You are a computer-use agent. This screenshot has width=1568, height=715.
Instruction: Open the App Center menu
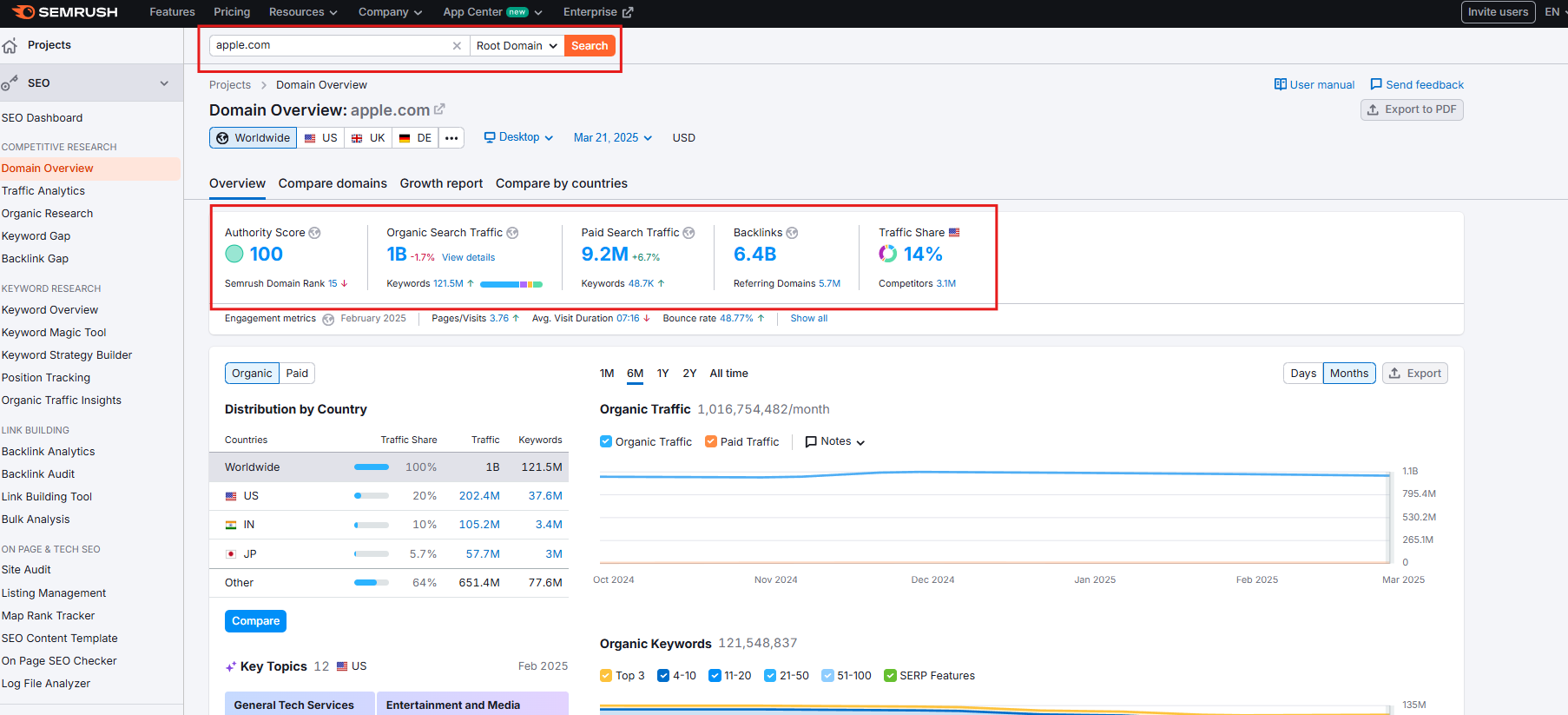tap(492, 12)
